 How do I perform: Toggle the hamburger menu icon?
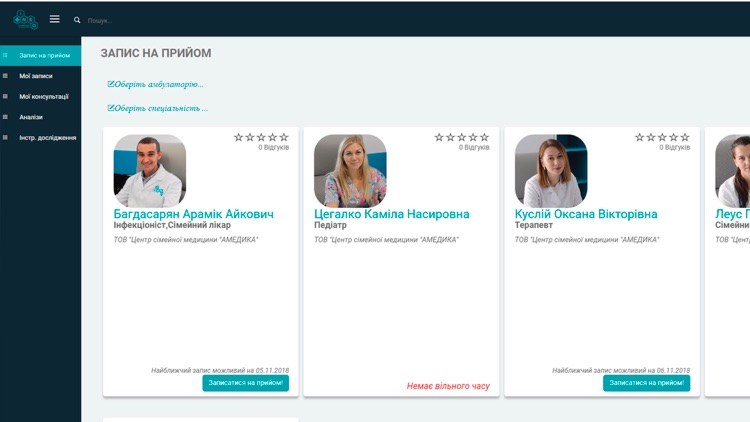click(55, 19)
